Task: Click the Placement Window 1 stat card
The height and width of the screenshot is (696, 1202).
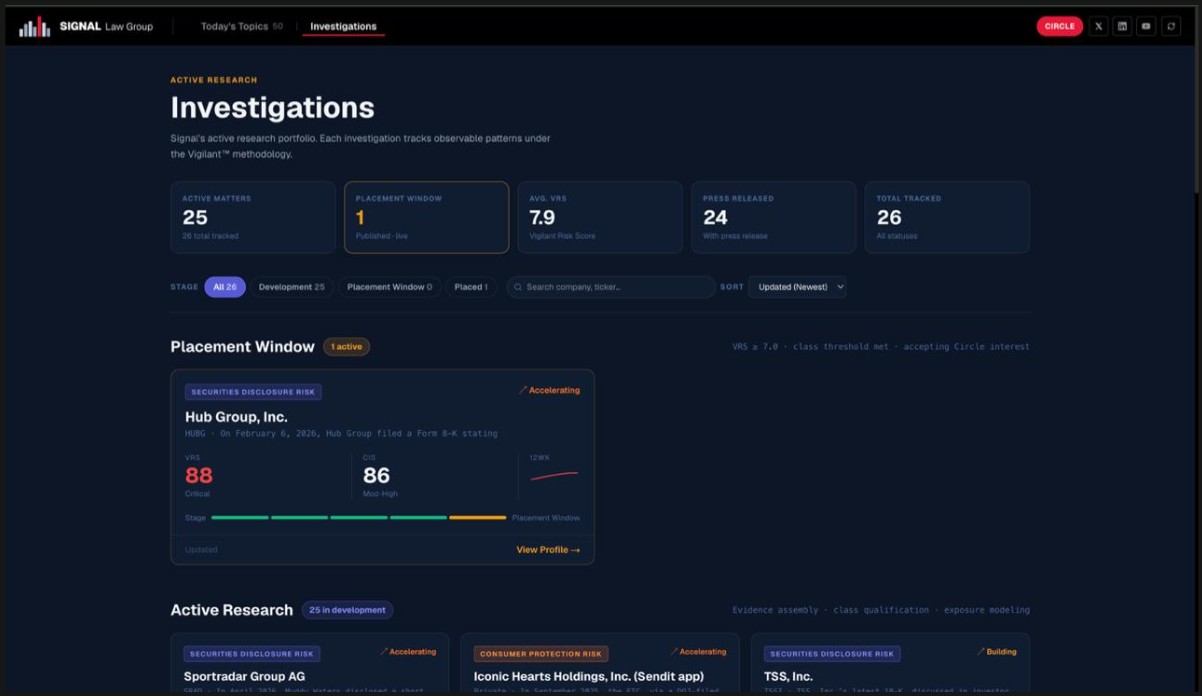Action: coord(426,217)
